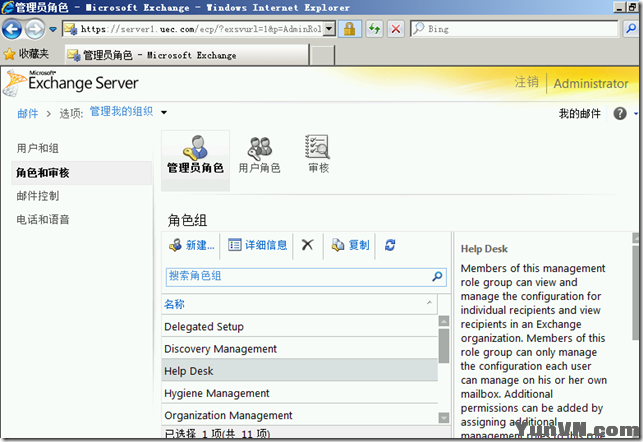Click the role list scrollbar thumb
643x442 pixels.
(444, 346)
